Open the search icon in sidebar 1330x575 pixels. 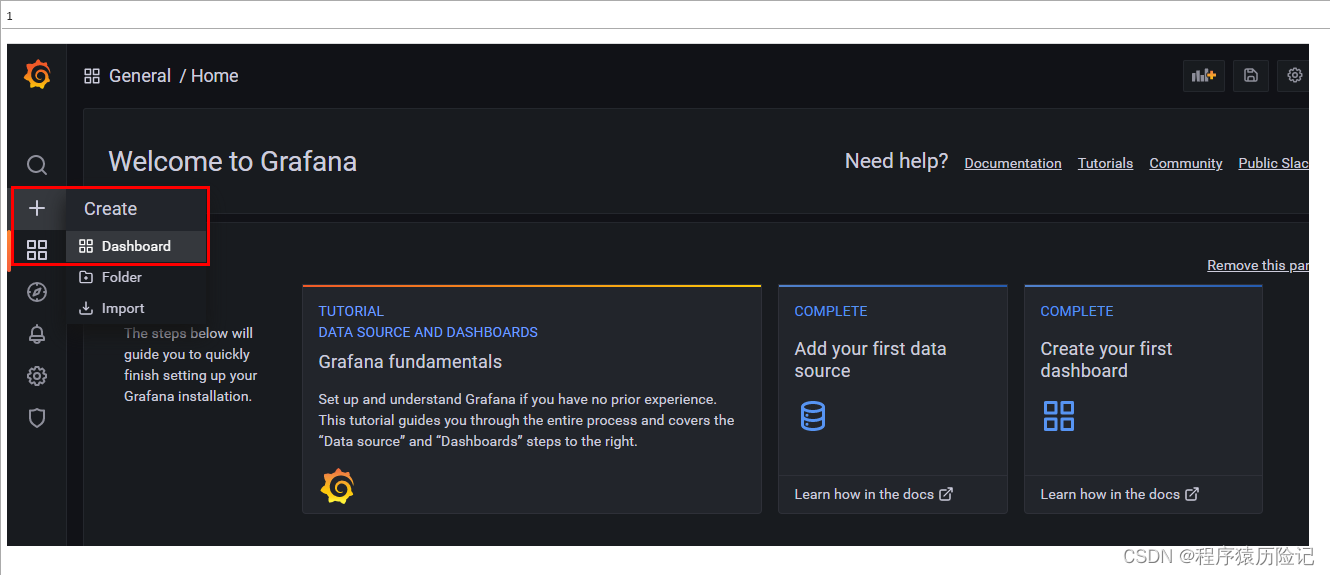(x=37, y=165)
